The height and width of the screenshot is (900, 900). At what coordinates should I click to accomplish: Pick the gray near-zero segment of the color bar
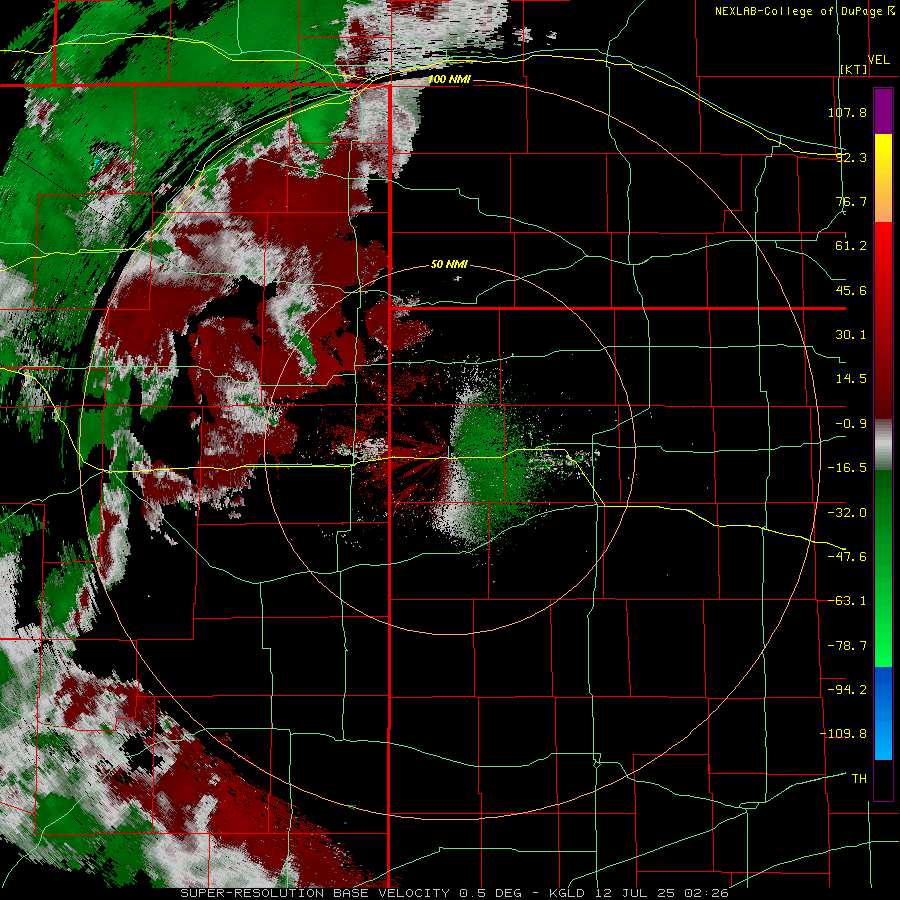point(883,445)
